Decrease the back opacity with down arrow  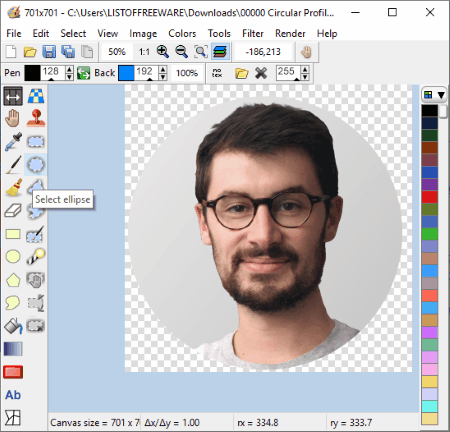coord(163,77)
